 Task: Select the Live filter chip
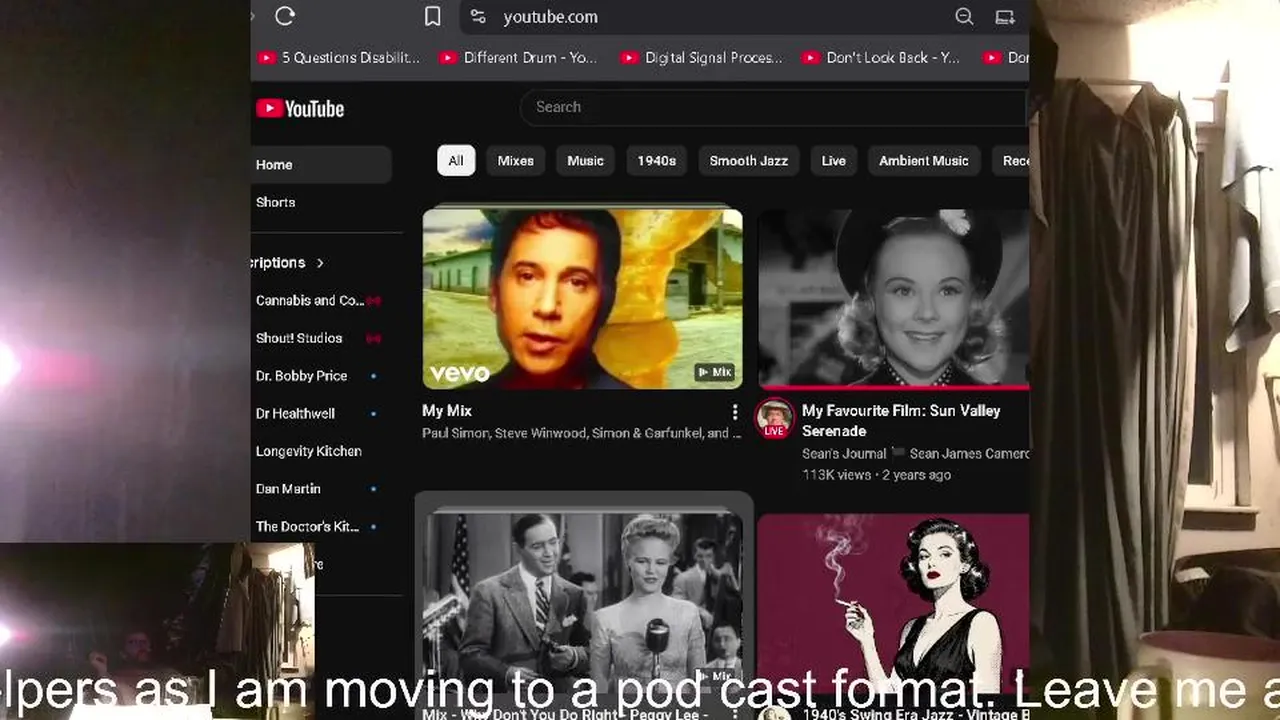click(x=834, y=161)
